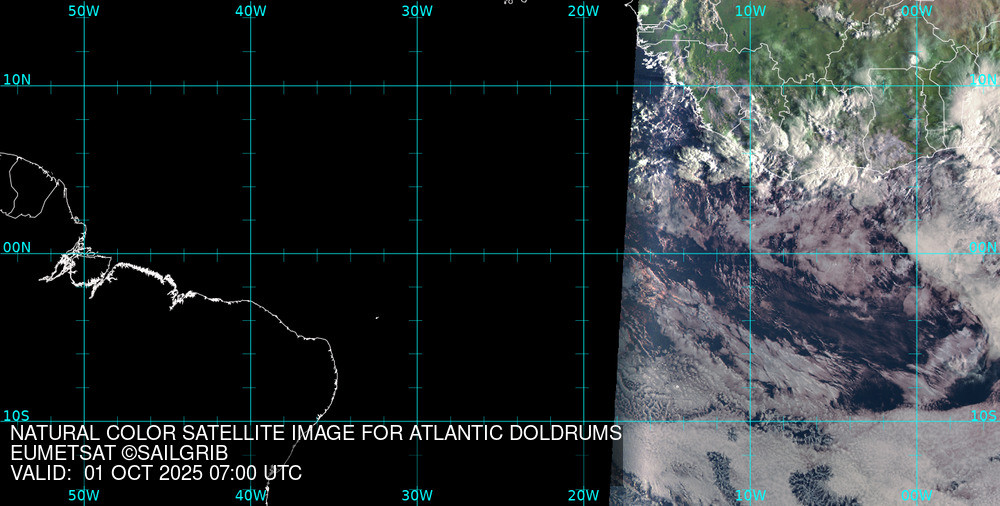This screenshot has width=1000, height=506.
Task: Click the 20W label along the bottom edge
Action: tap(583, 495)
